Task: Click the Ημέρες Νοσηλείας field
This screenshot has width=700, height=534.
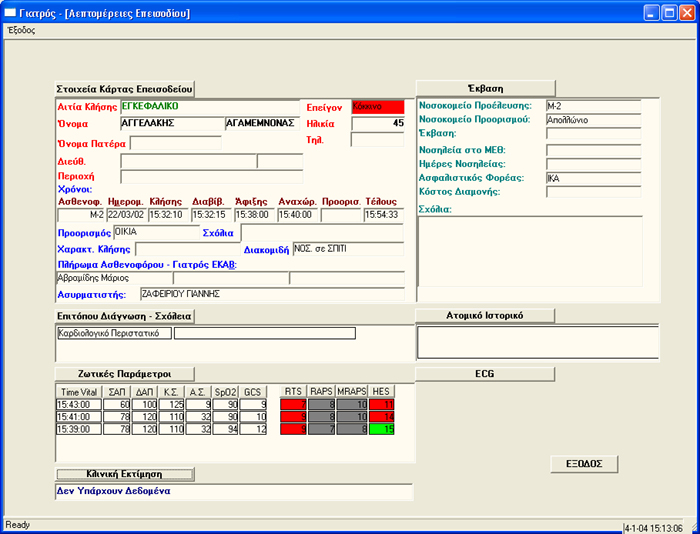Action: click(x=593, y=164)
